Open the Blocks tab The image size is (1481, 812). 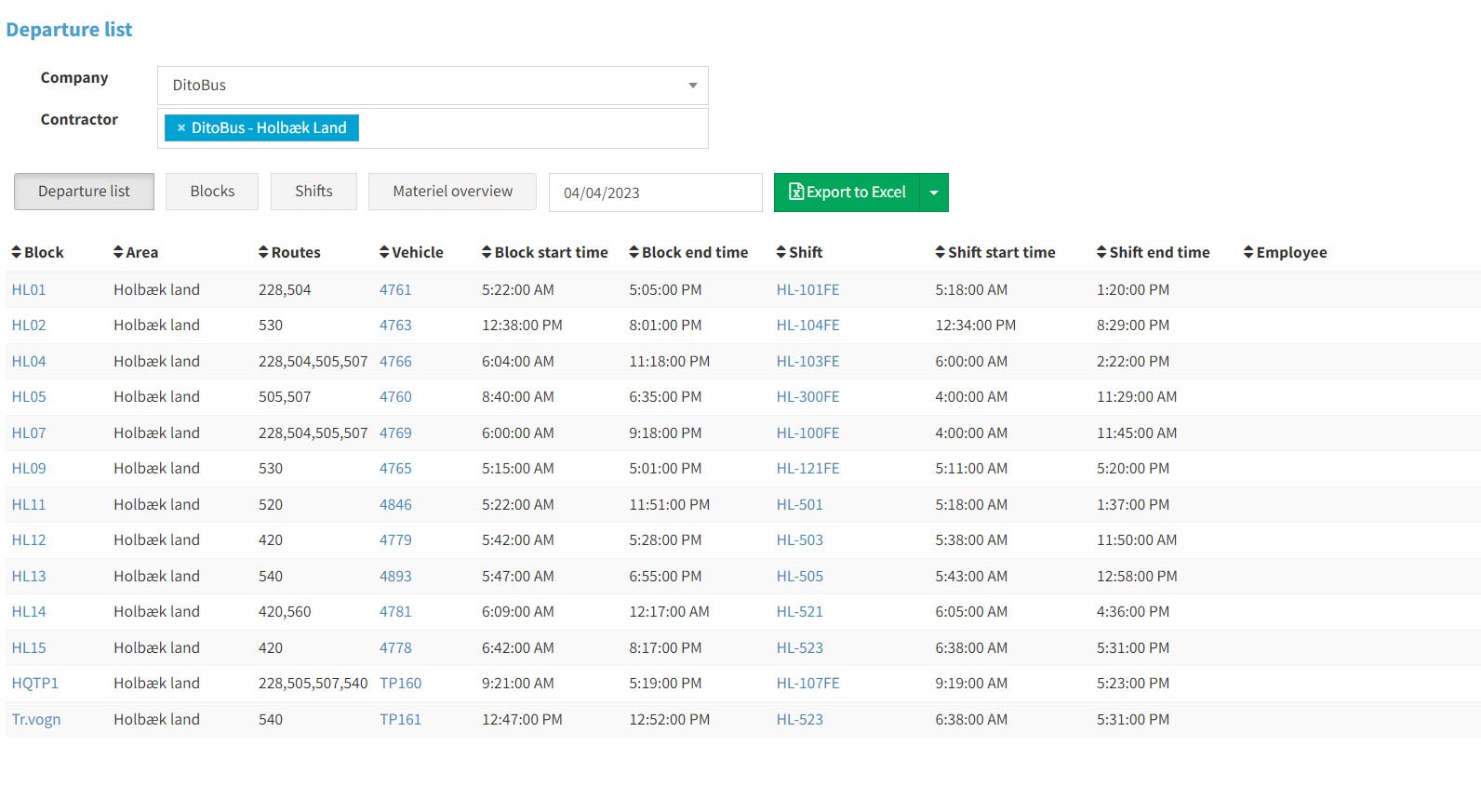212,192
